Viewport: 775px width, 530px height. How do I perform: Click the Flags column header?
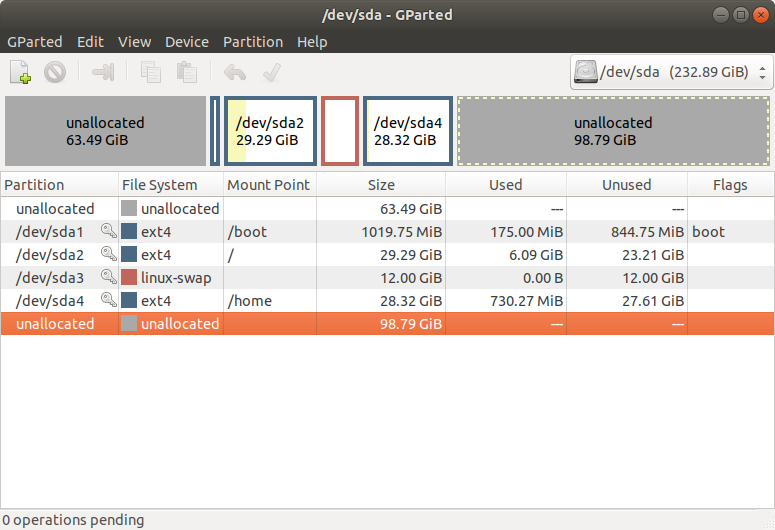tap(731, 184)
